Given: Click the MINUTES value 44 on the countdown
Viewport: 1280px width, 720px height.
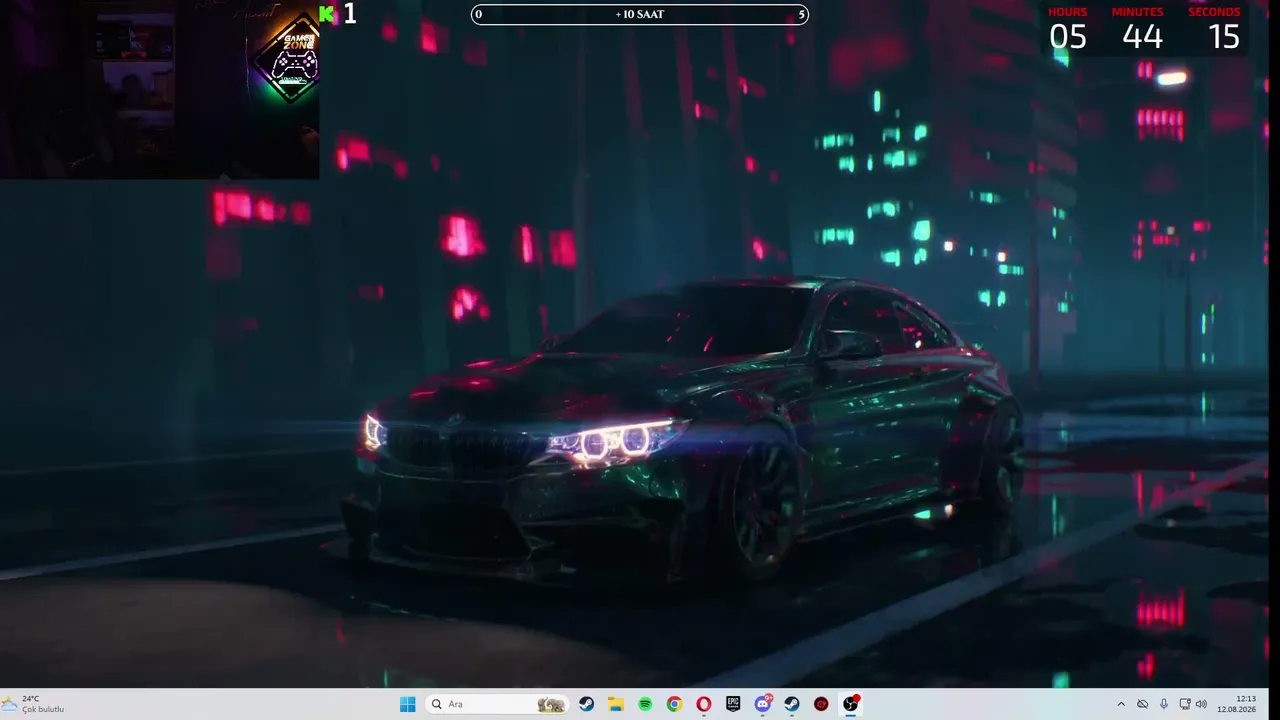Looking at the screenshot, I should (1142, 37).
